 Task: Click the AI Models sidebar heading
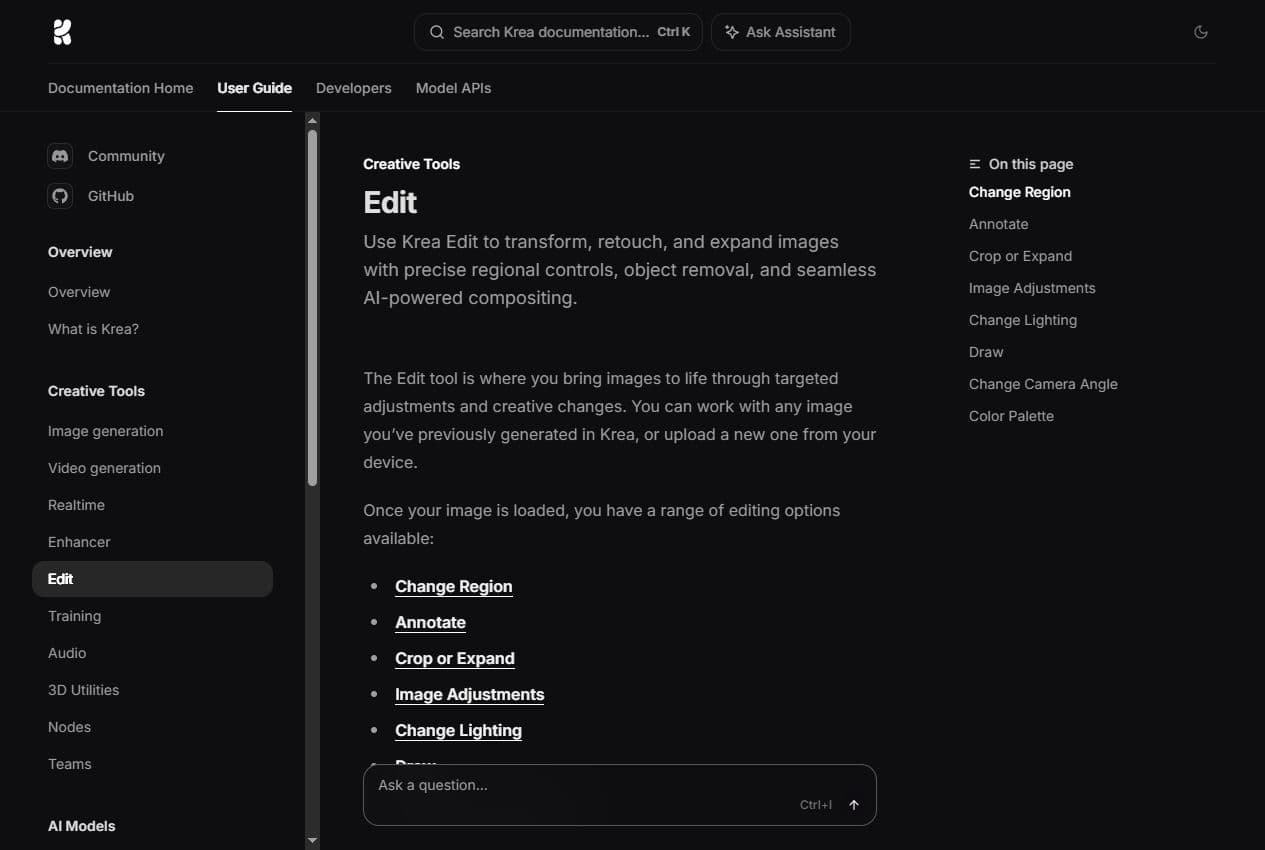(82, 826)
